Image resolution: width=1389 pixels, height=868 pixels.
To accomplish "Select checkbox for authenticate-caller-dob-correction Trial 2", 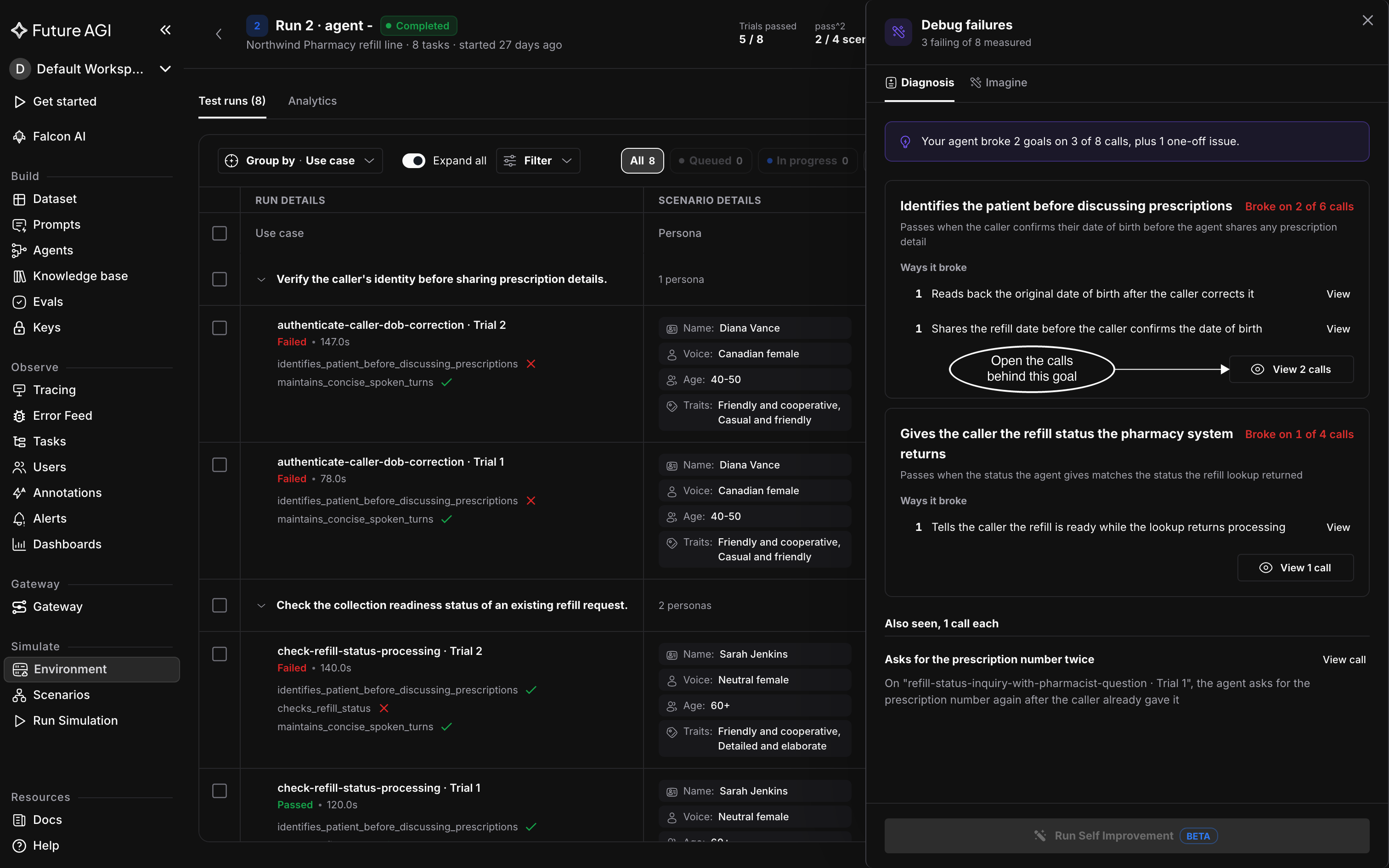I will [219, 328].
